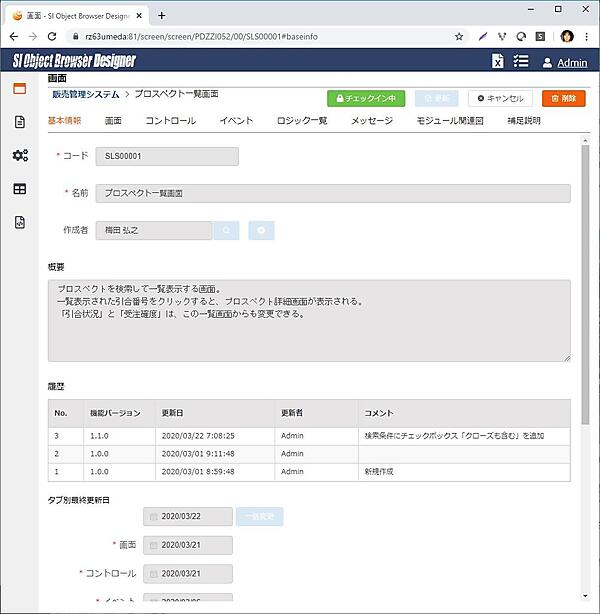
Task: Click the clear button beside 作成者 field
Action: pos(261,230)
